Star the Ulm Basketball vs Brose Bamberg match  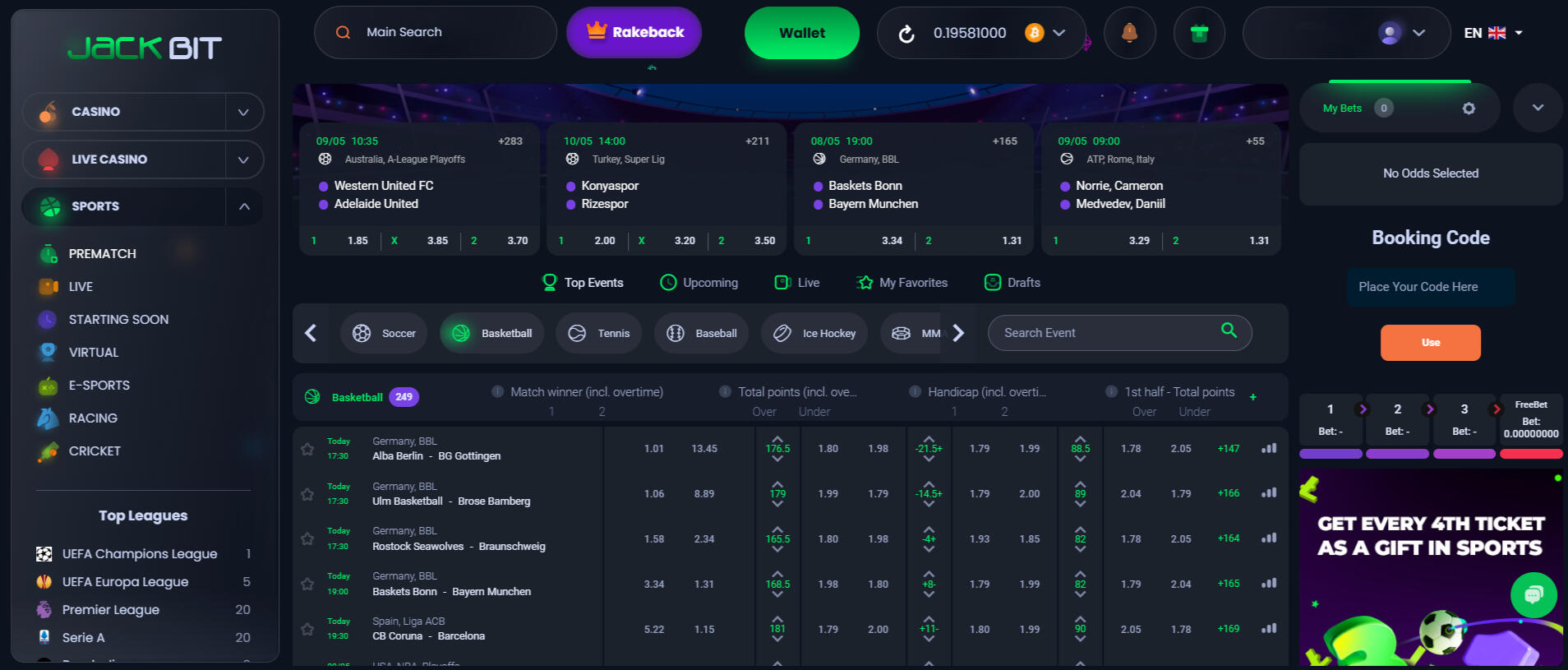[307, 494]
